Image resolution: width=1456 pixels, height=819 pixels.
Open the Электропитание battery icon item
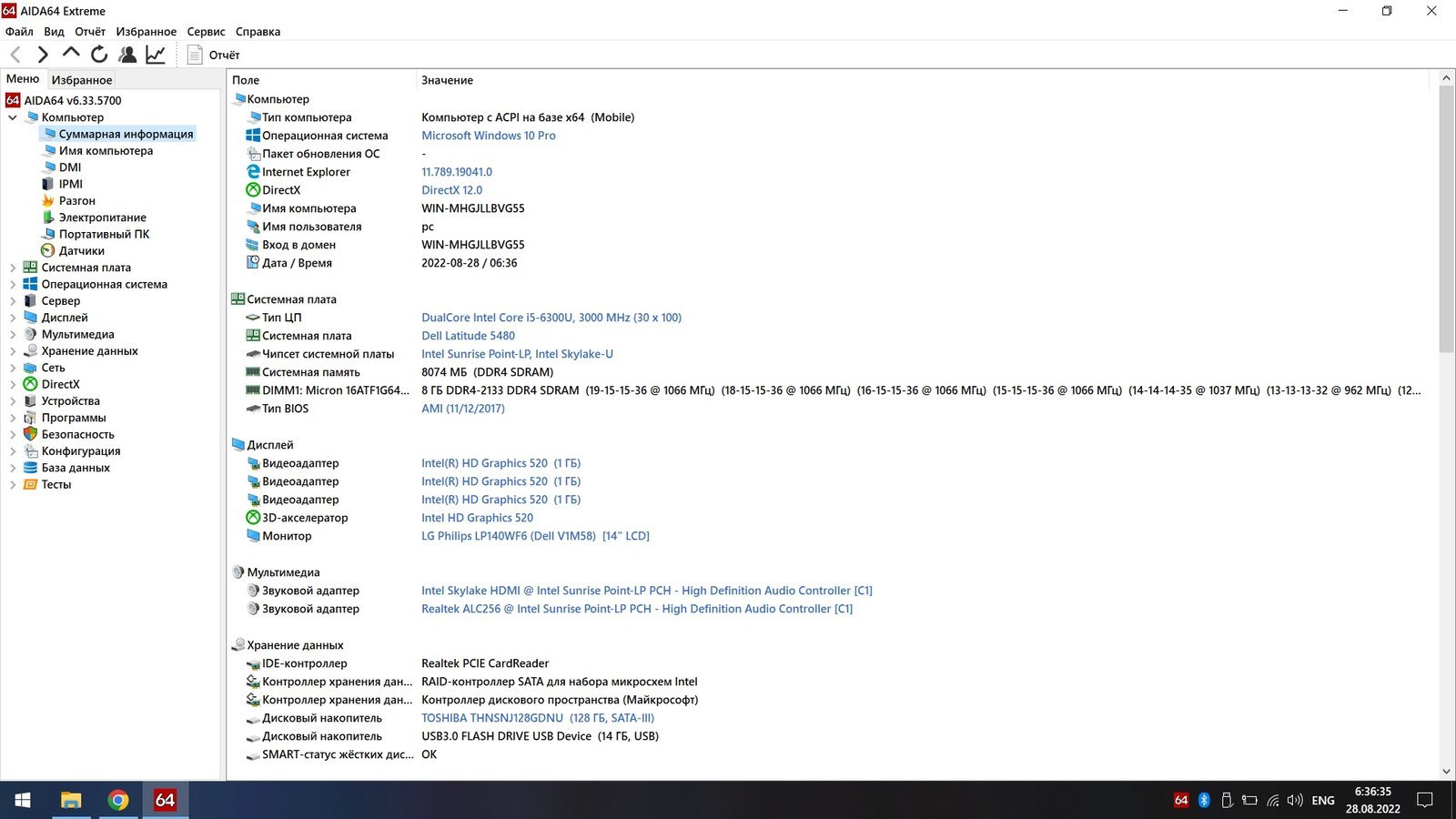pyautogui.click(x=48, y=217)
